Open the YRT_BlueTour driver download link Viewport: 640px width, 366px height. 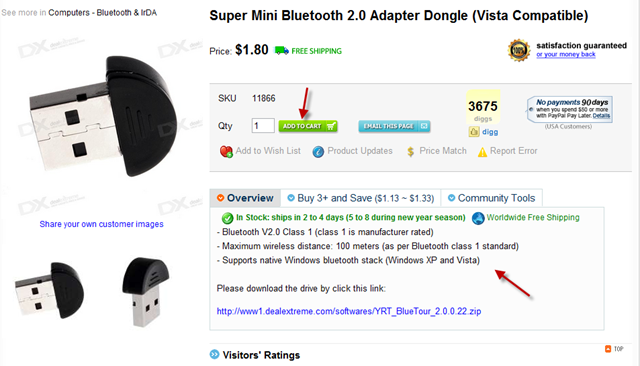(349, 311)
